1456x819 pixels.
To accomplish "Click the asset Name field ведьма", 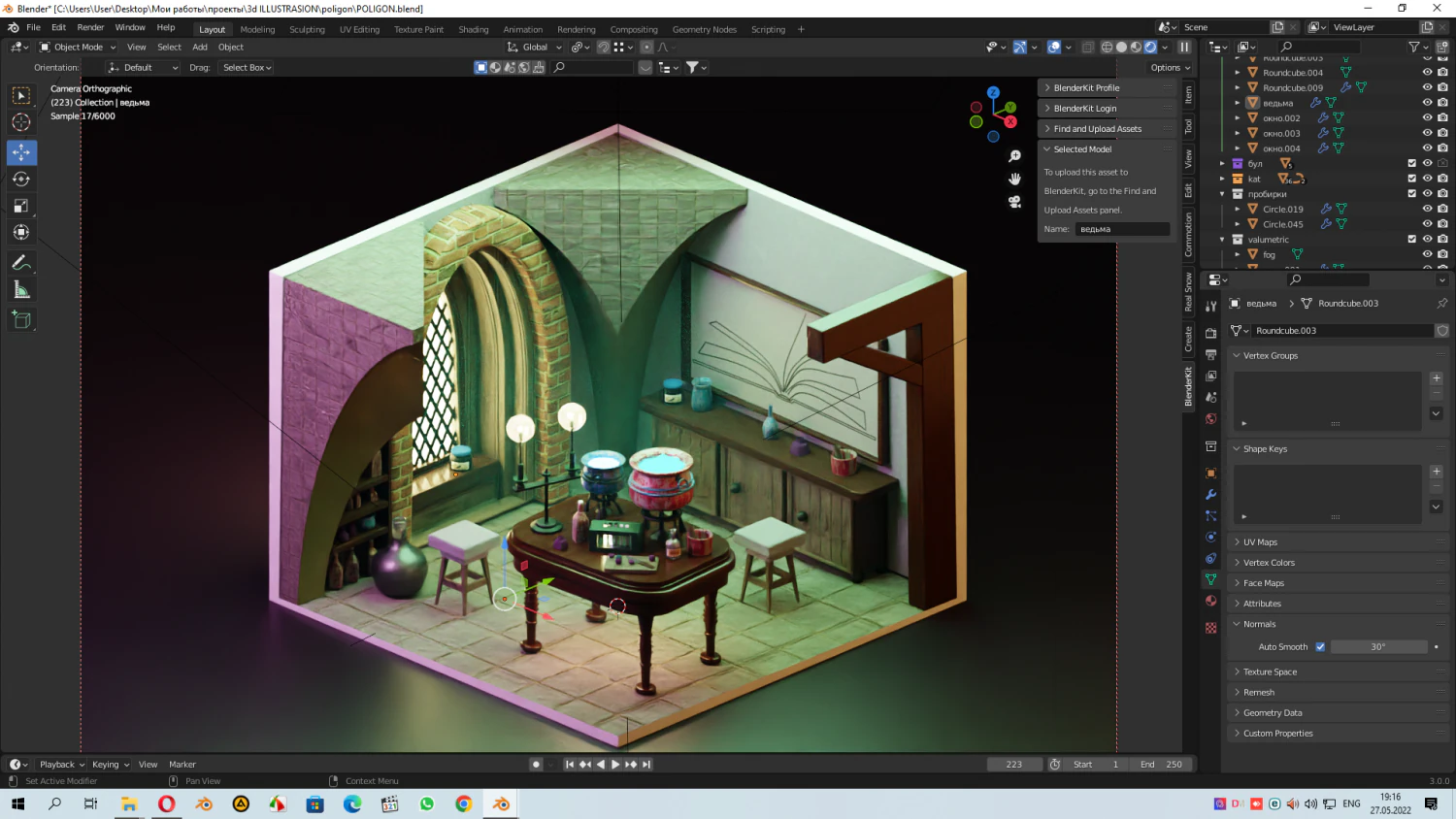I will coord(1122,229).
